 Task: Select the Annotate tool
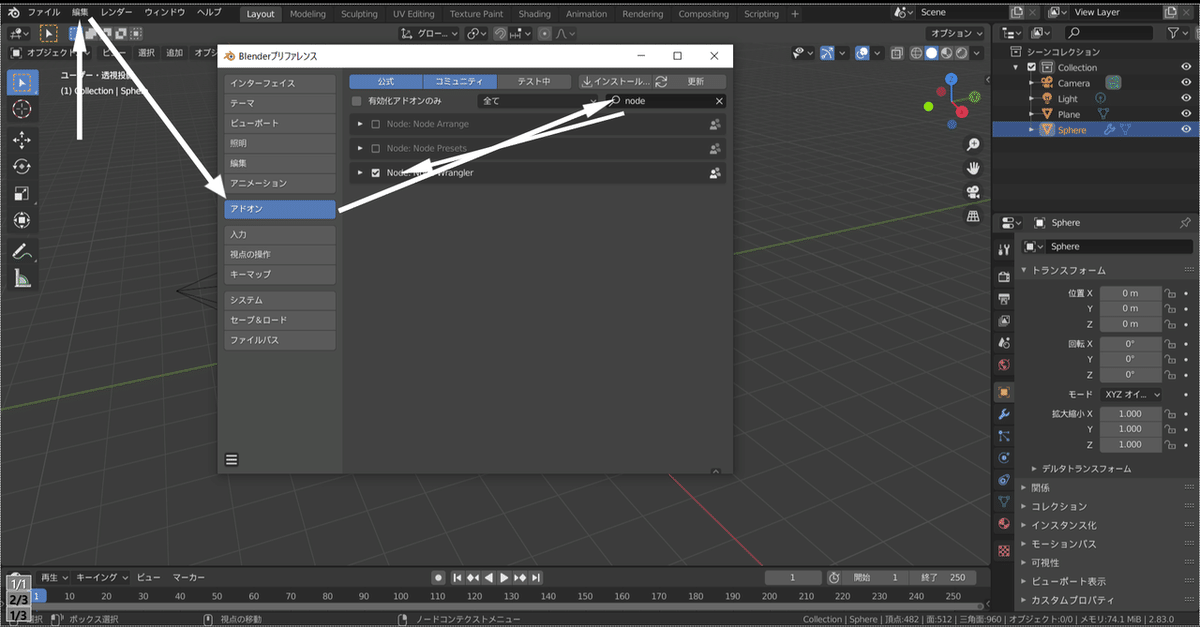21,253
